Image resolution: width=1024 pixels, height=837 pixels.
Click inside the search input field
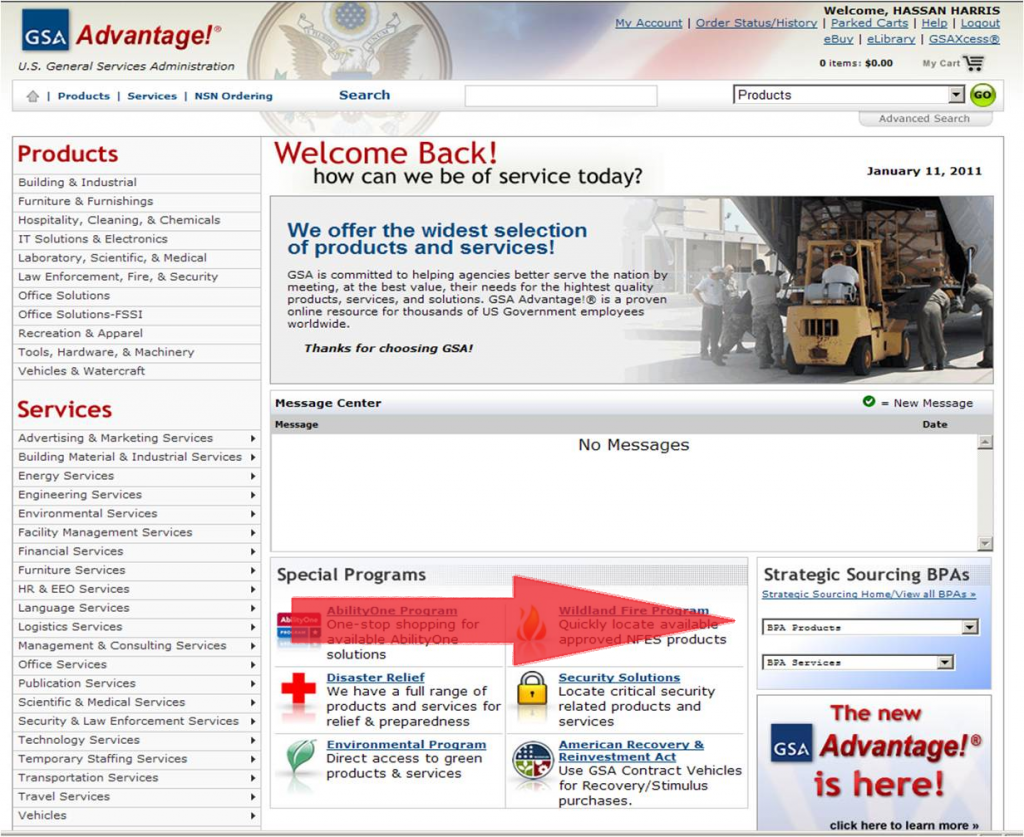(x=560, y=95)
